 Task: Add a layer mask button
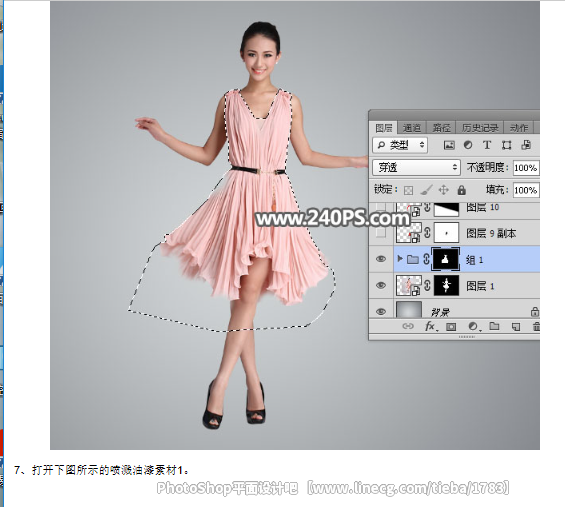pos(451,326)
